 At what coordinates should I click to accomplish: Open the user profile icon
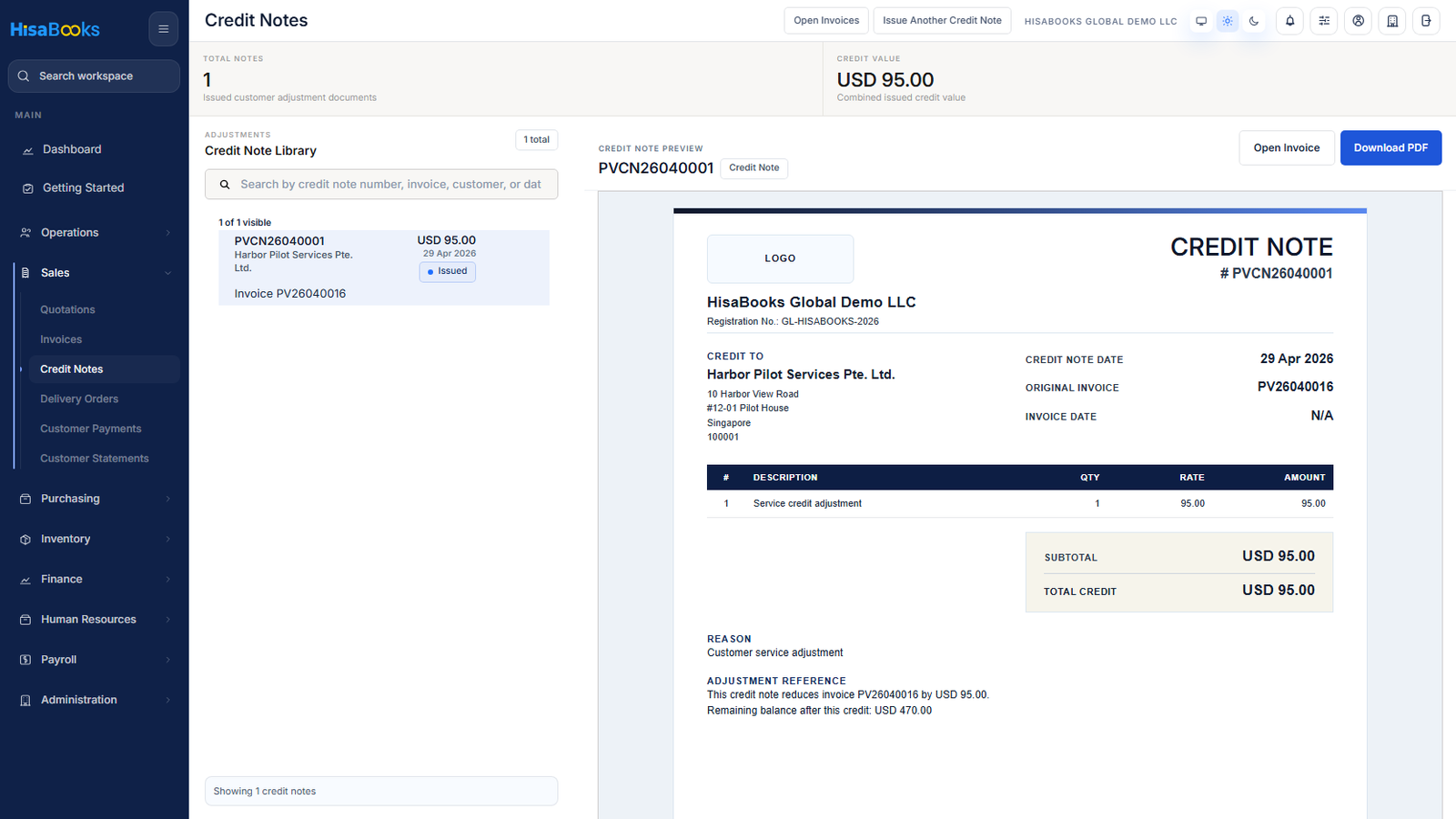1359,21
